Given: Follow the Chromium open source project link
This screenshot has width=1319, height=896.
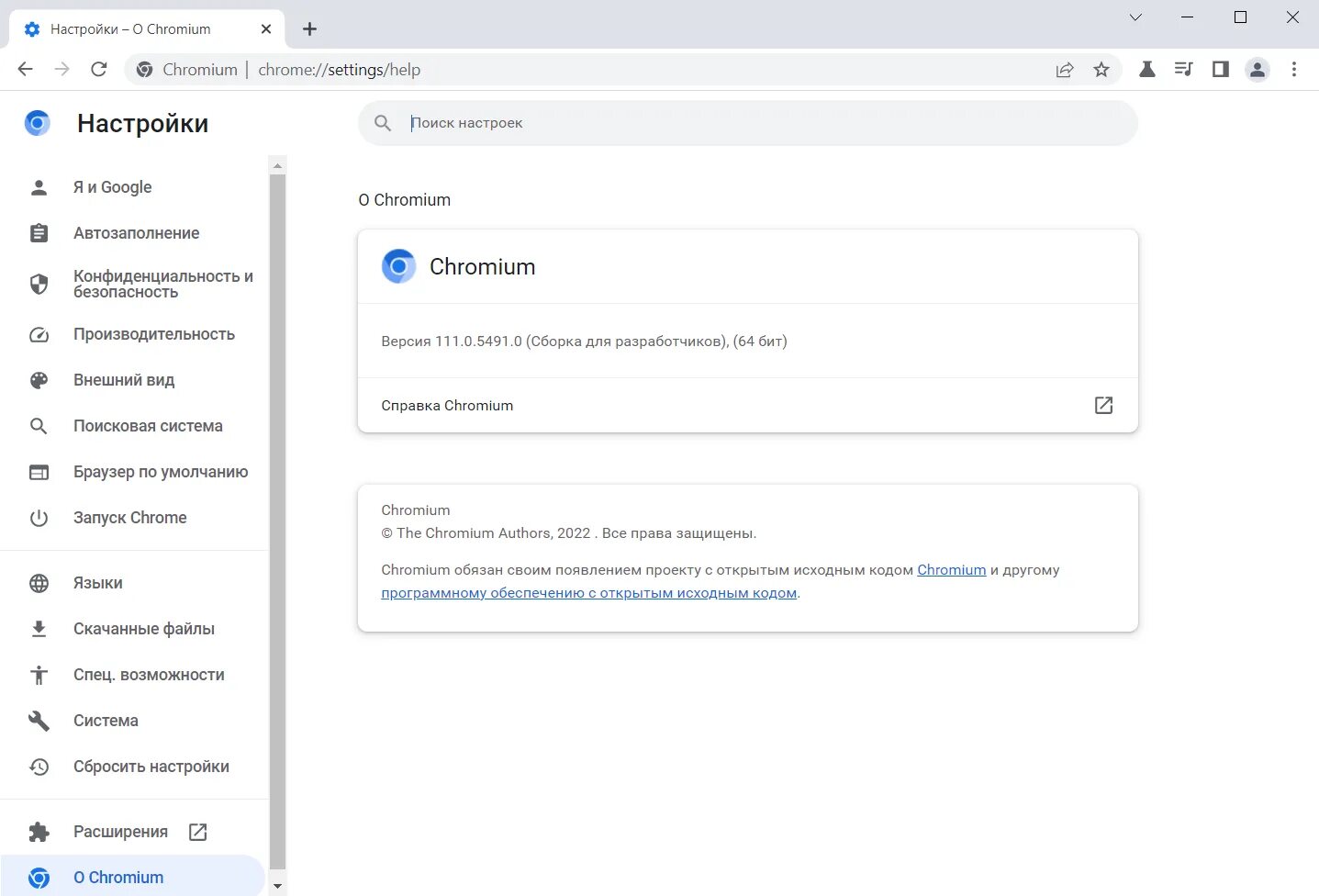Looking at the screenshot, I should tap(952, 570).
